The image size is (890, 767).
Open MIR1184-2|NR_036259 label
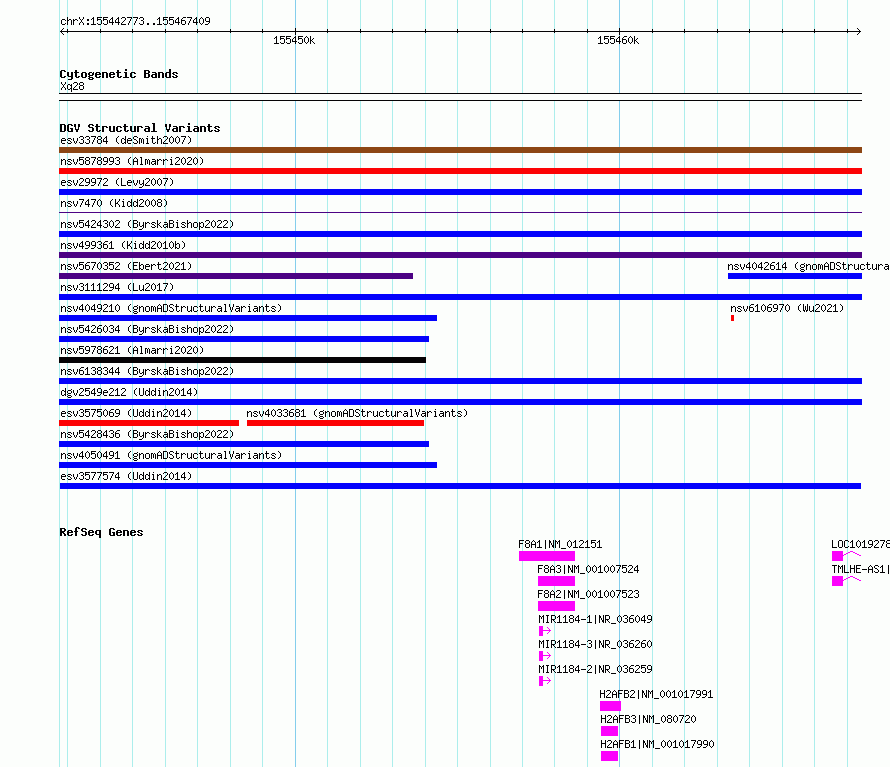(595, 669)
